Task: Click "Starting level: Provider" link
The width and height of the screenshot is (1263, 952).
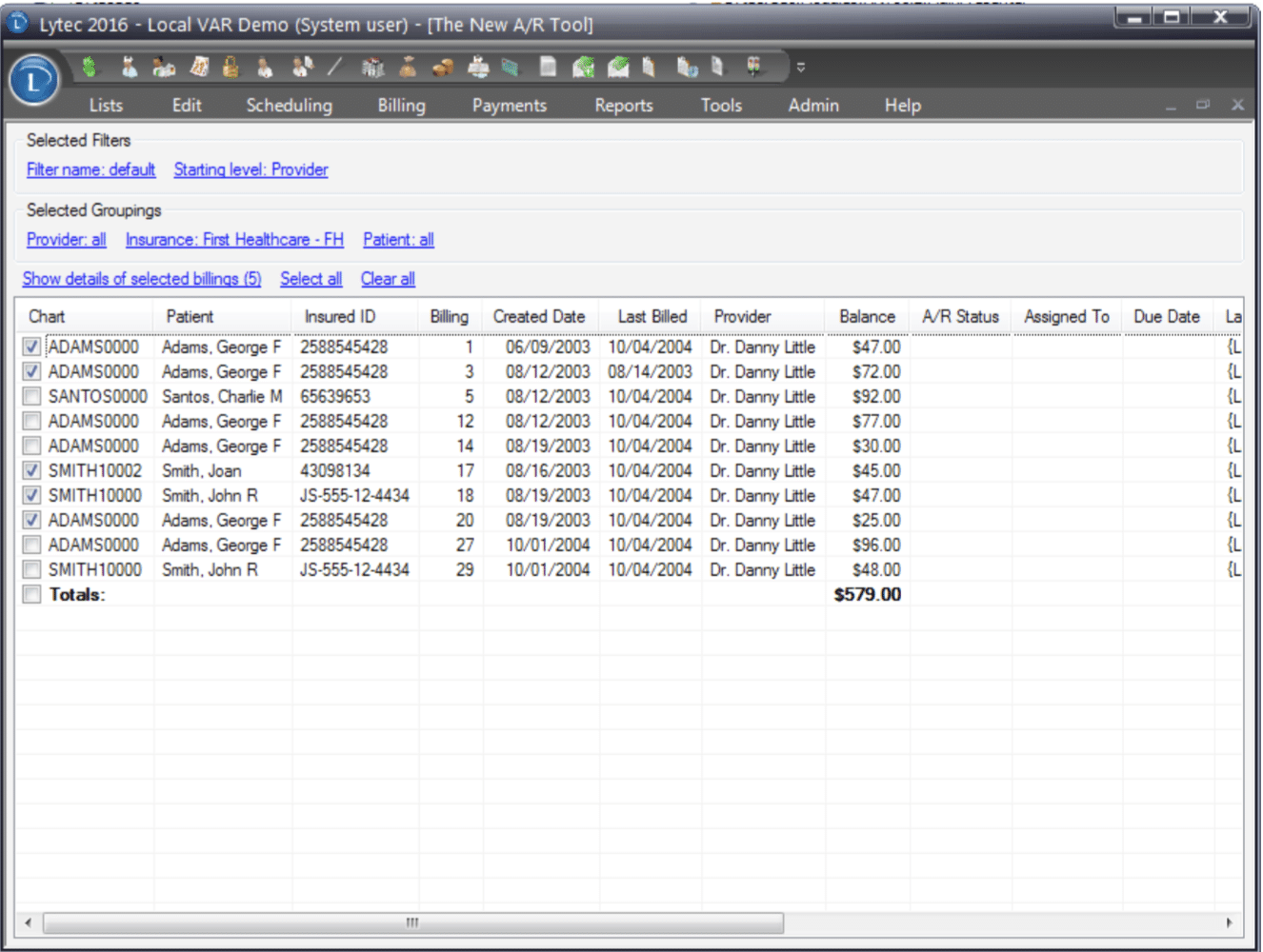Action: coord(251,169)
